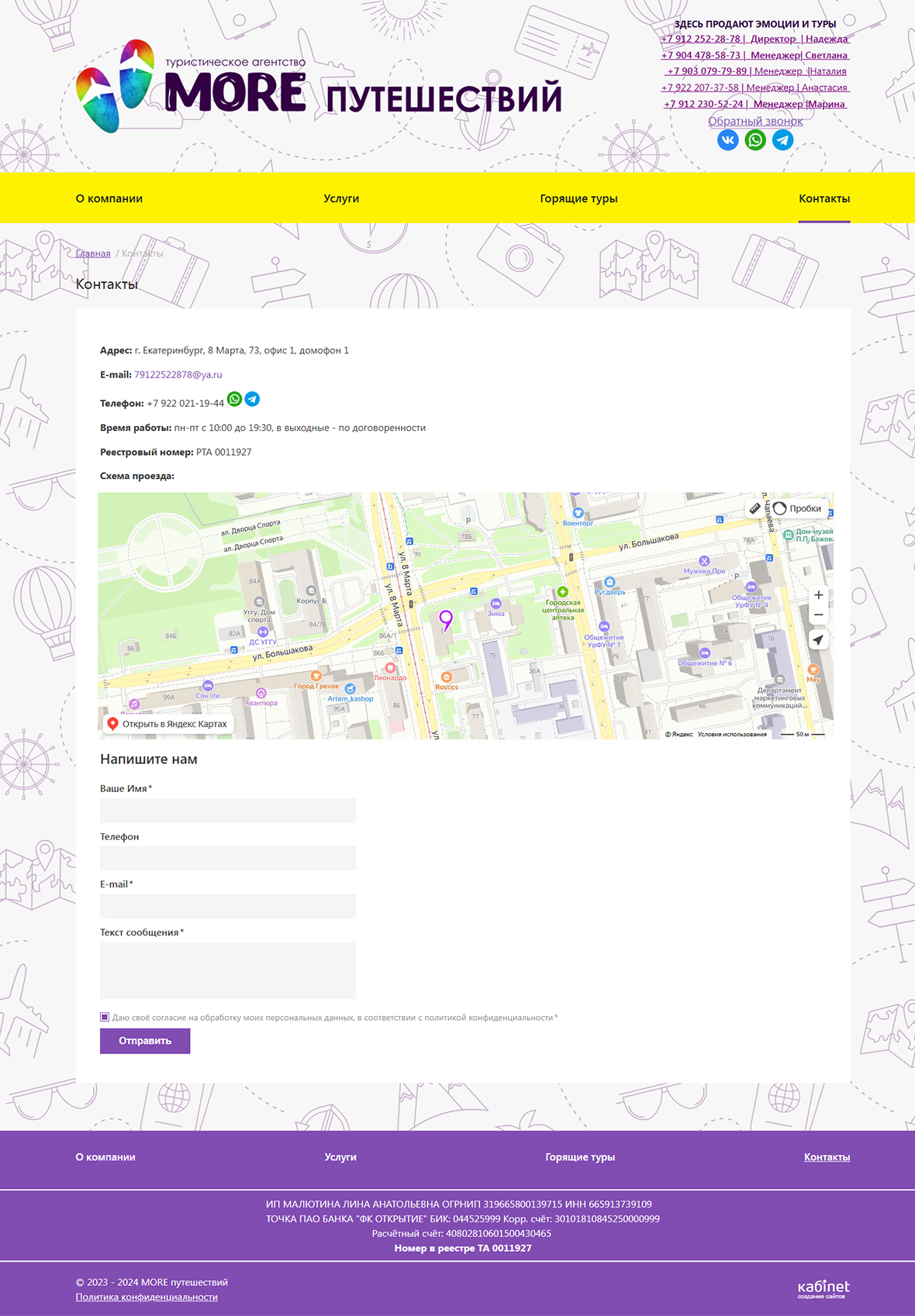Click Telegram icon next to phone number

pyautogui.click(x=252, y=399)
